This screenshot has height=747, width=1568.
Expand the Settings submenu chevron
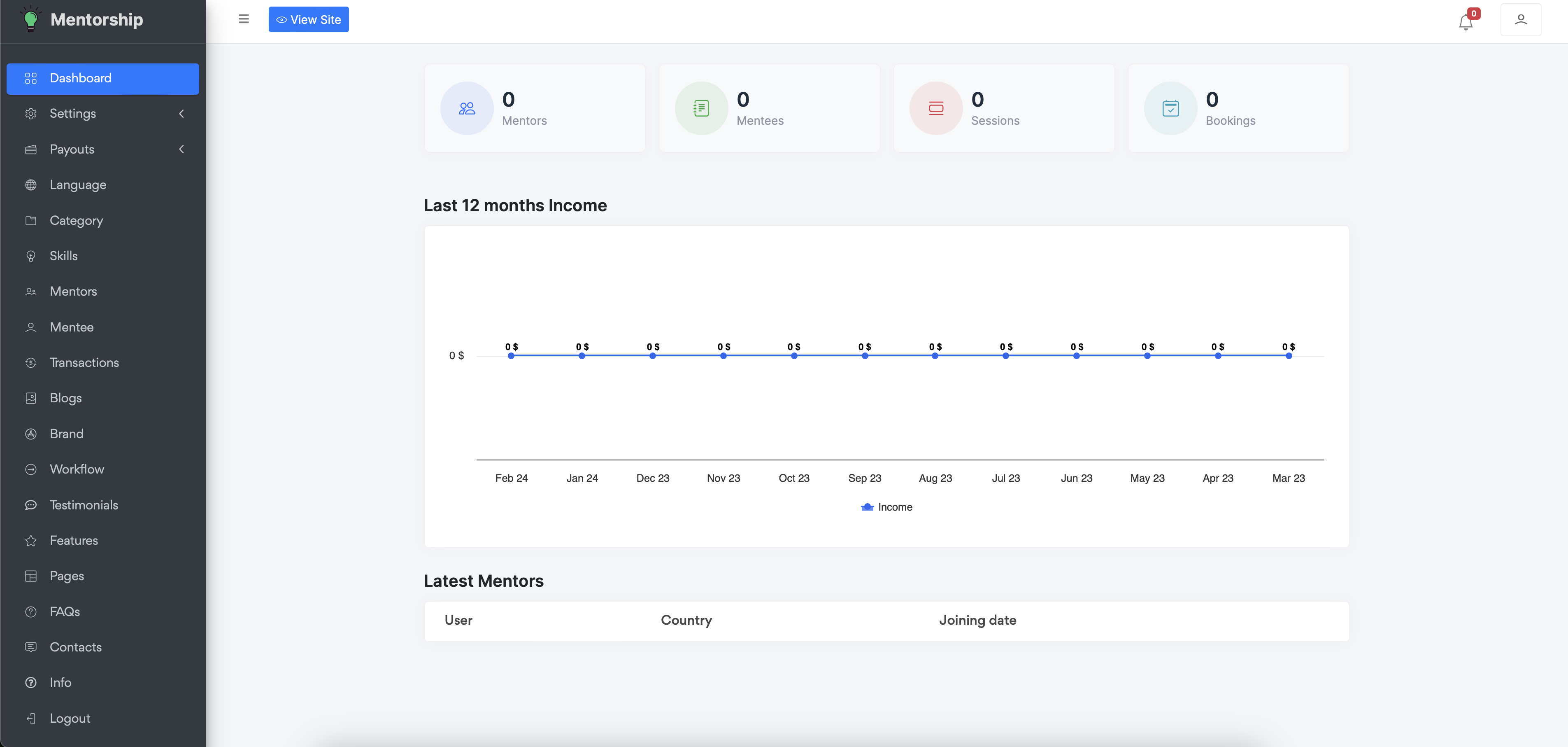181,114
